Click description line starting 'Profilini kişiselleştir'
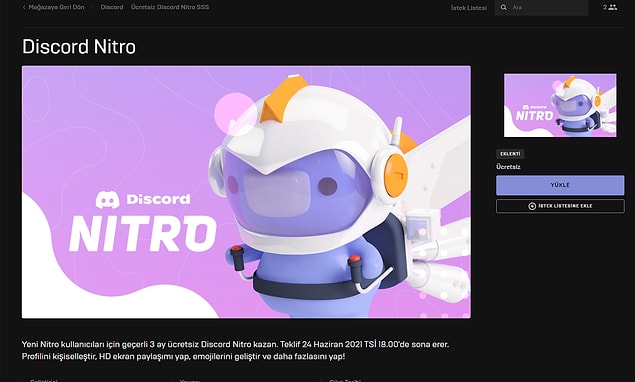 click(x=183, y=357)
